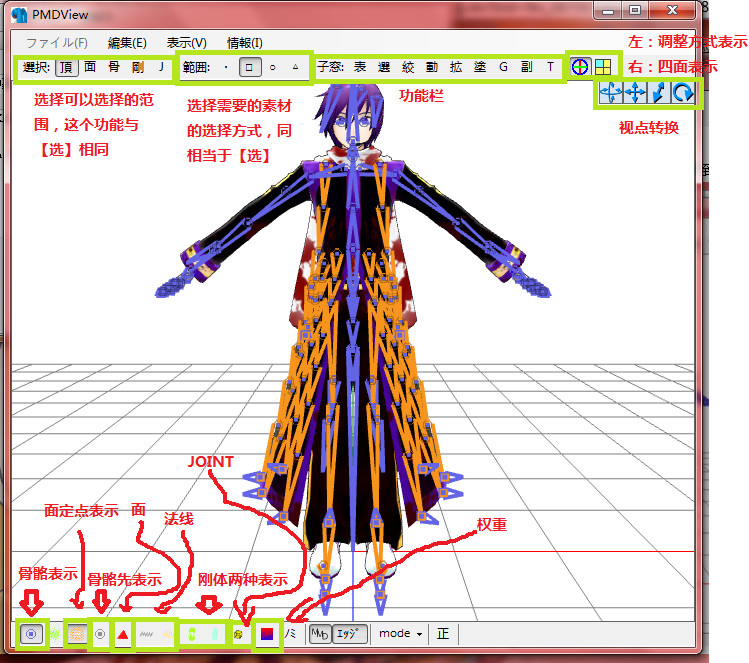Viewport: 749px width, 663px height.
Task: Select vertex mode 頂 in 選択
Action: 66,67
